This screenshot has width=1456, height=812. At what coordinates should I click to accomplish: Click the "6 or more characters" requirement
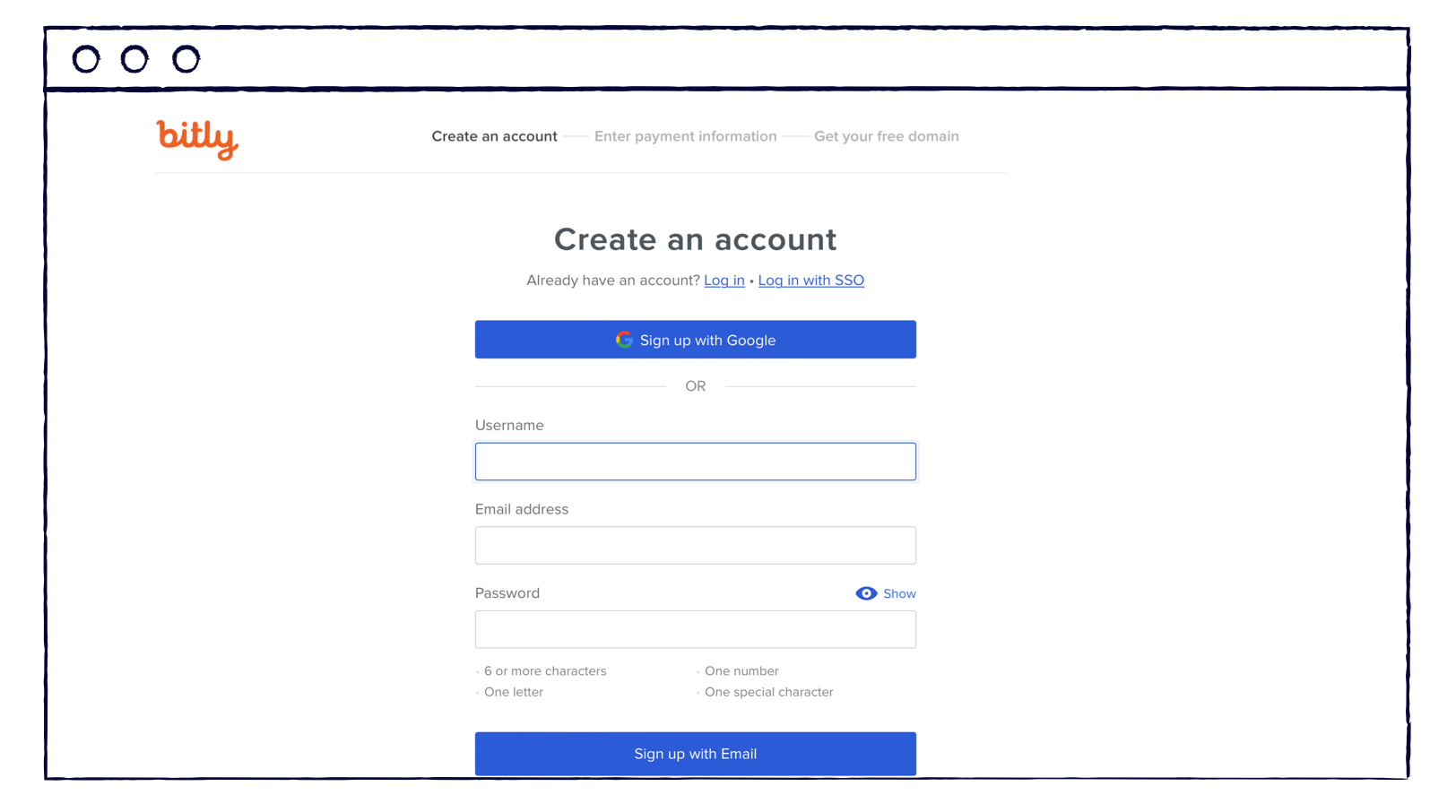coord(545,671)
